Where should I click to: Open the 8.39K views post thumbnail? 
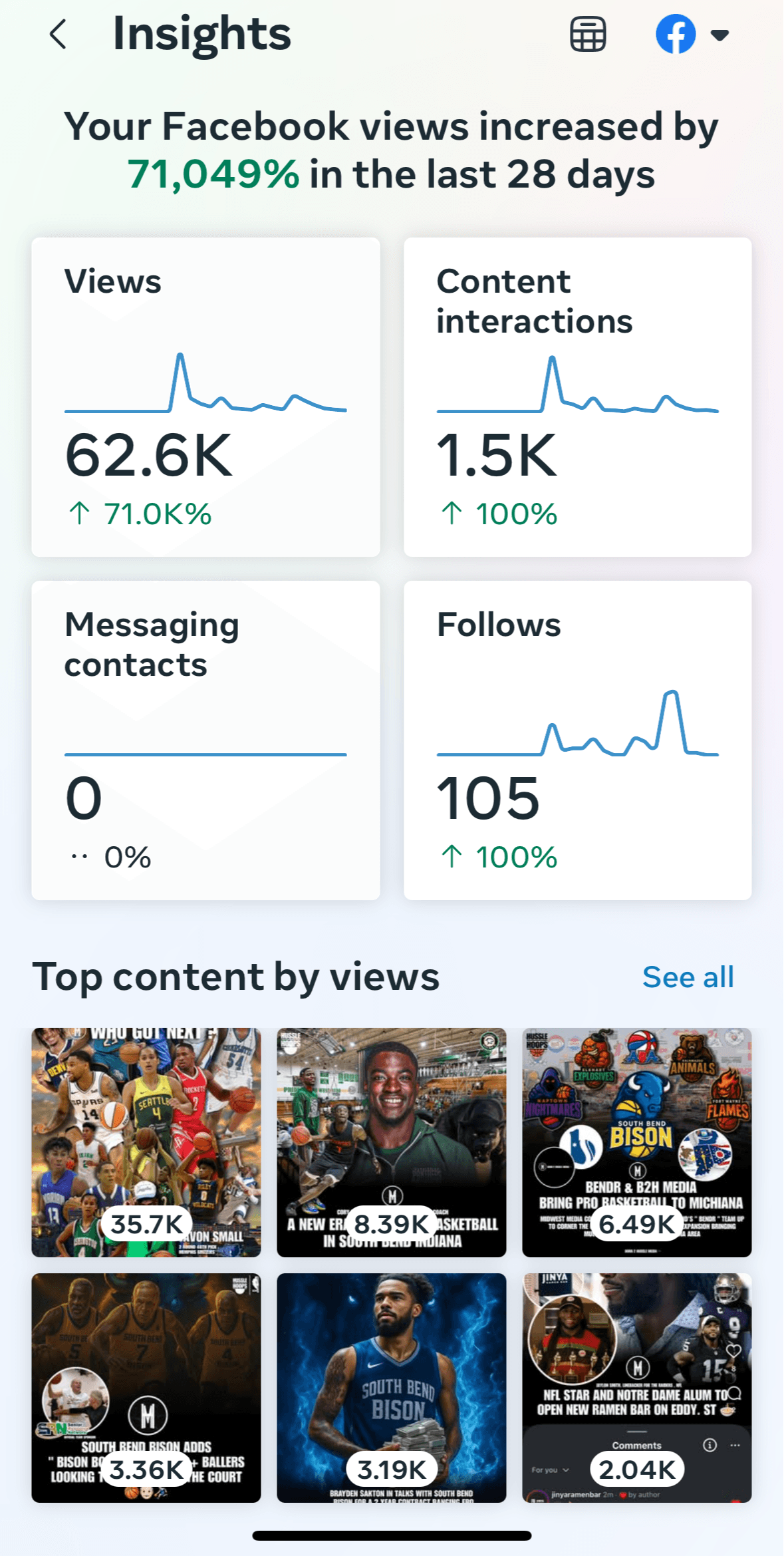[x=391, y=1142]
